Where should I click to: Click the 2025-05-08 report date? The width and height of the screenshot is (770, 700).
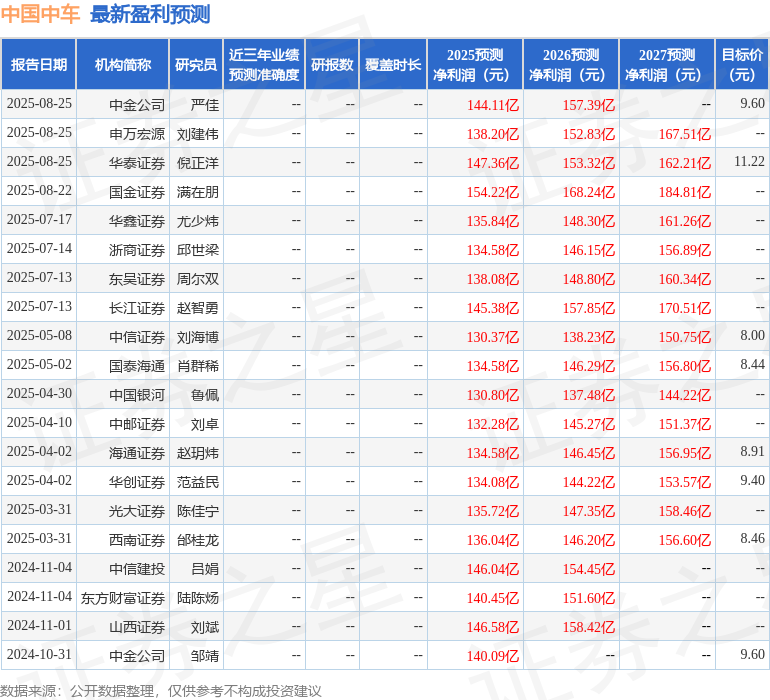pos(39,336)
